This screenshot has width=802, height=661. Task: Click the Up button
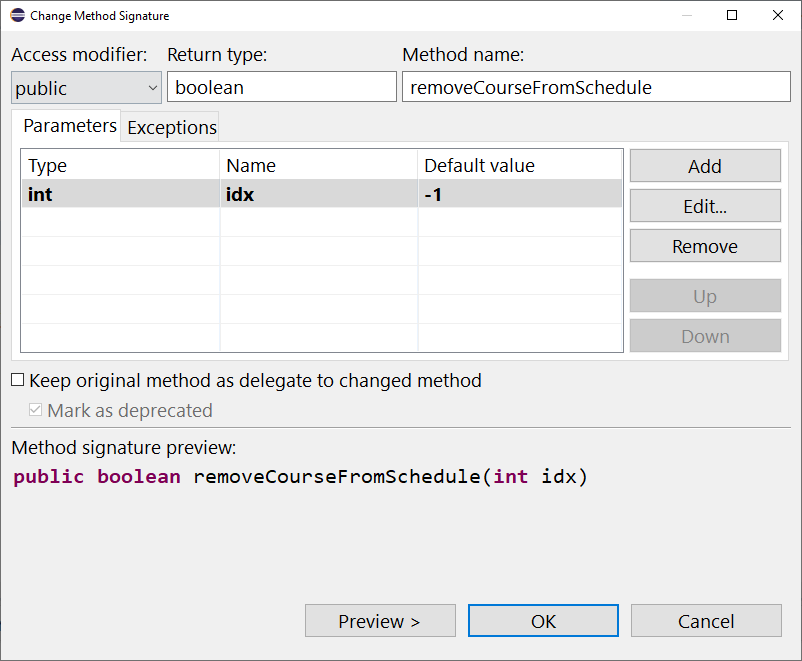pyautogui.click(x=704, y=296)
